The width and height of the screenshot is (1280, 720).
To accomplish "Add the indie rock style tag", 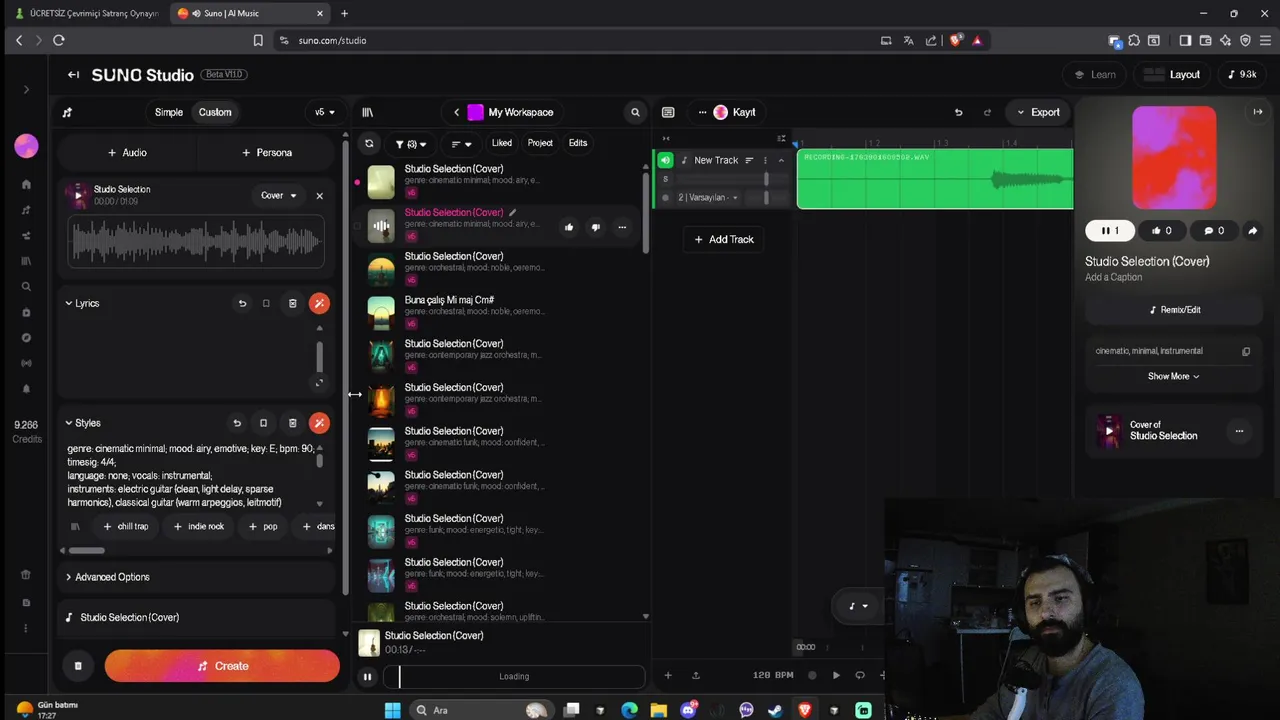I will [x=199, y=526].
